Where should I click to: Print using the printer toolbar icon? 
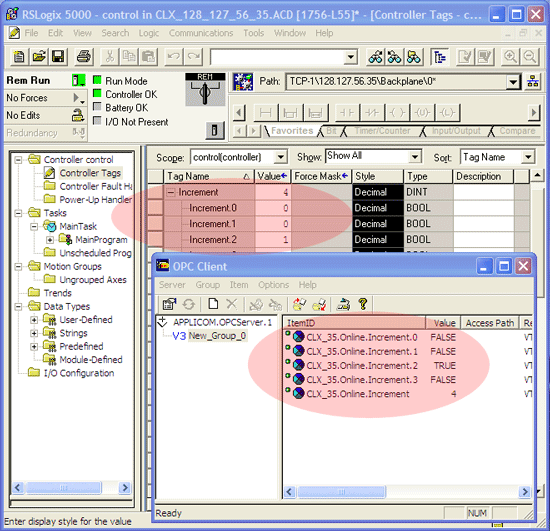point(83,57)
